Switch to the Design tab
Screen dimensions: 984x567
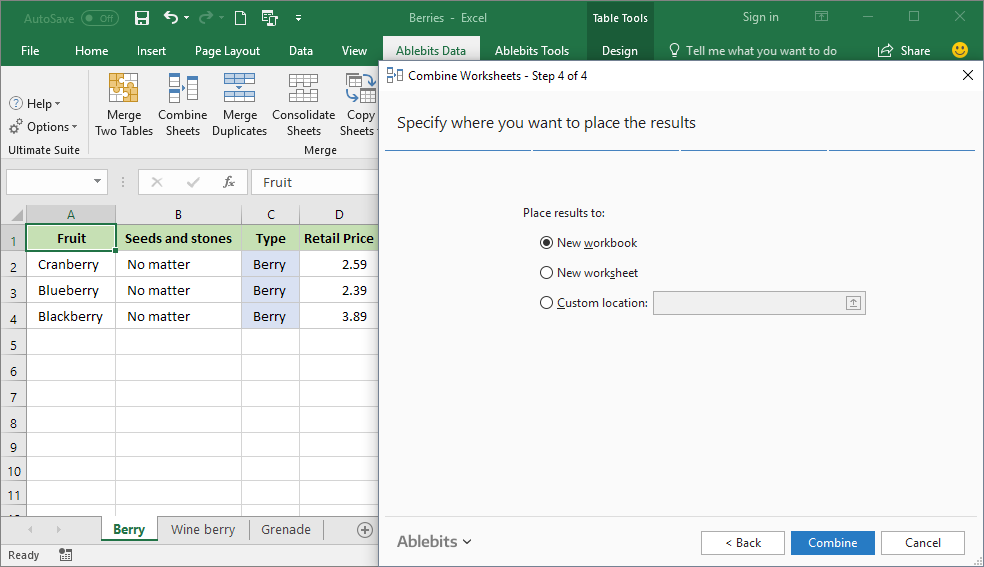click(x=619, y=51)
